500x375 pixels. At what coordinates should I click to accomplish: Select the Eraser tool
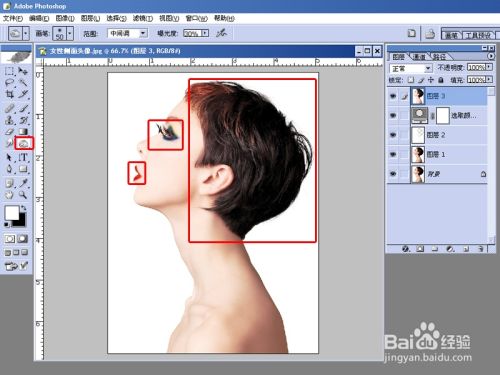coord(9,132)
